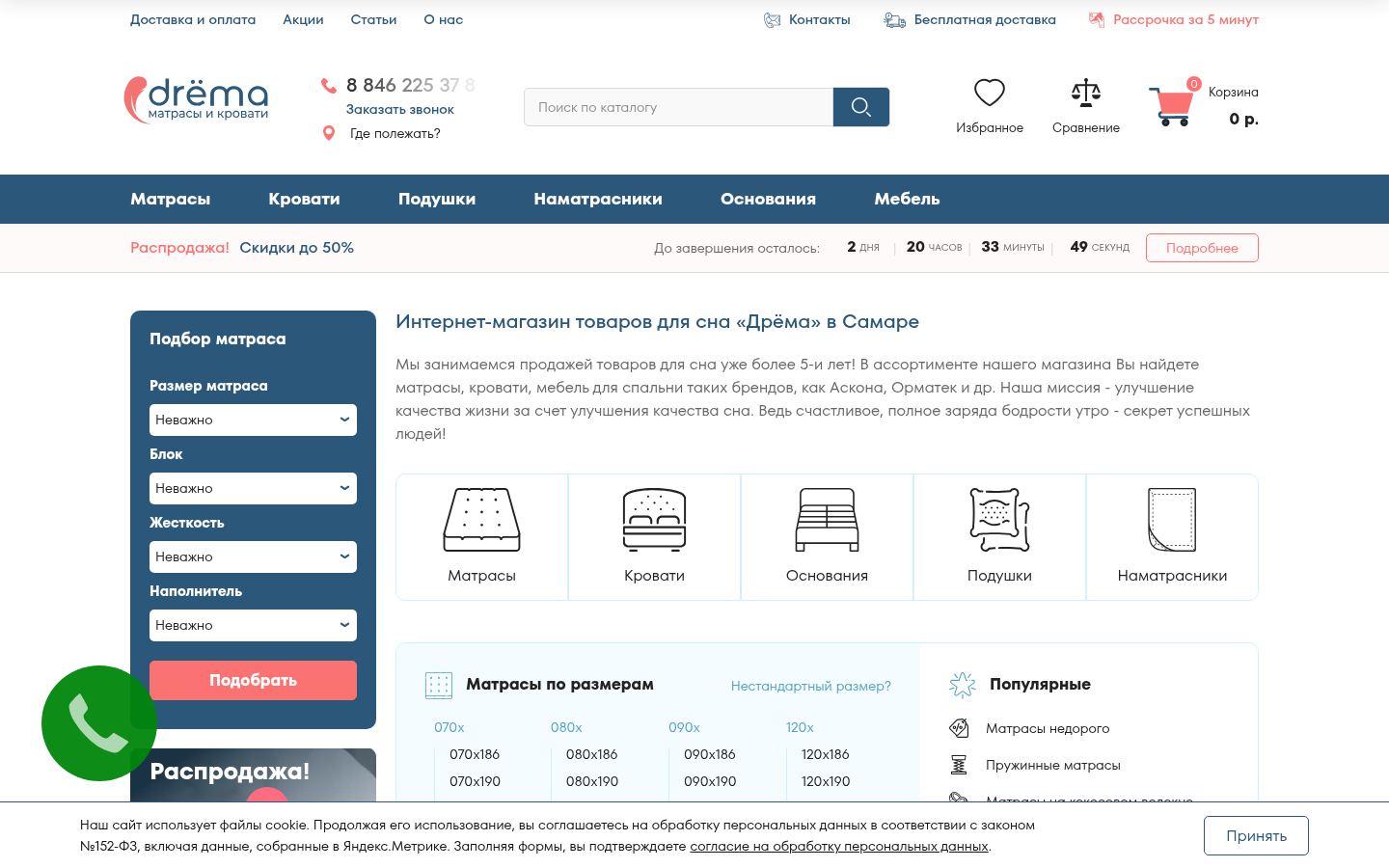
Task: Click the Распродажа banner image
Action: pos(253,774)
